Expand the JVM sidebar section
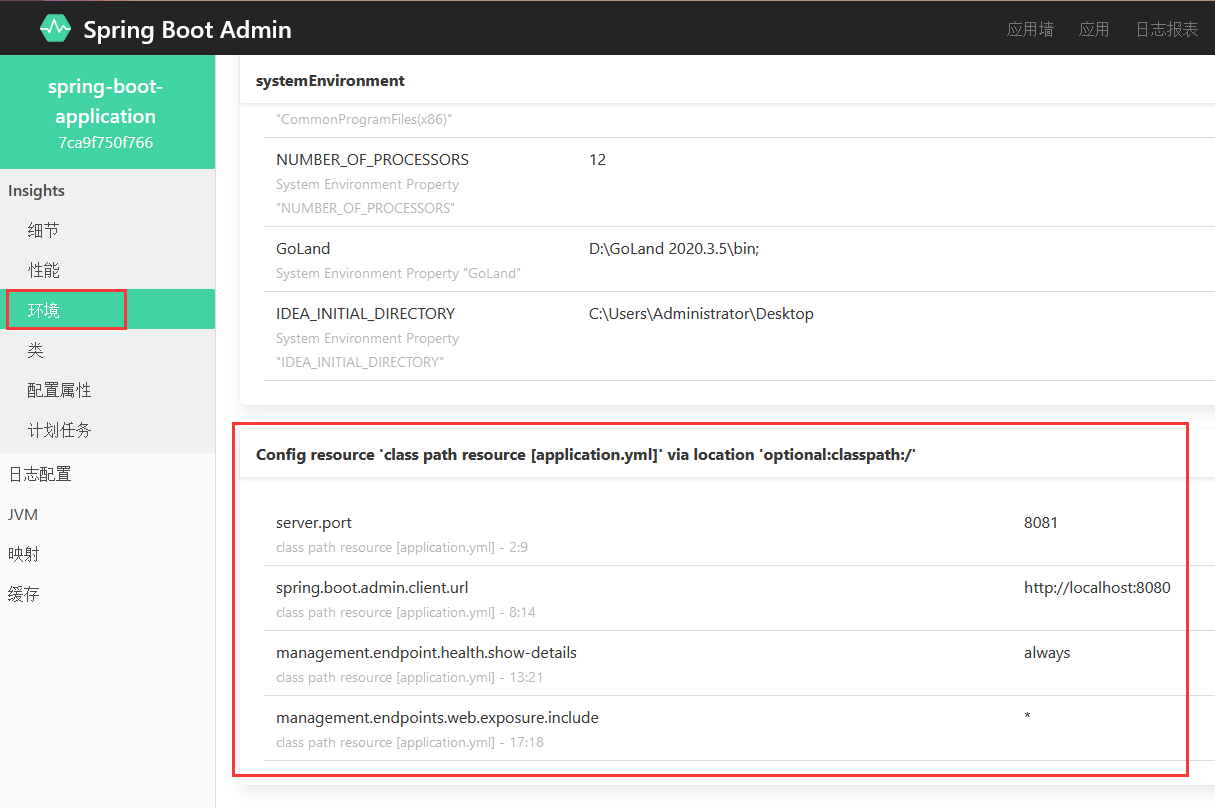This screenshot has width=1215, height=808. coord(107,514)
